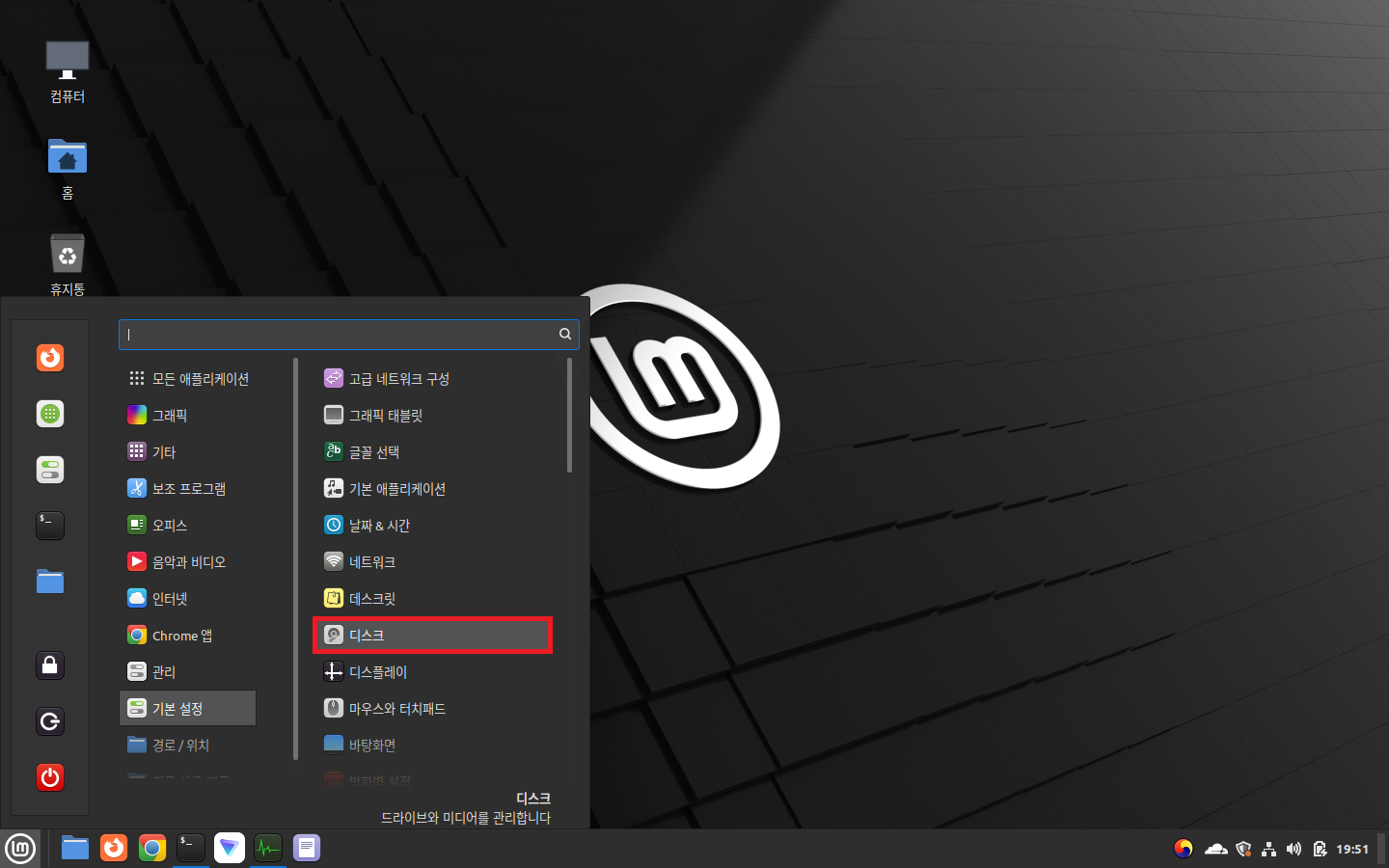
Task: Click the categories list scrollbar
Action: tap(296, 559)
